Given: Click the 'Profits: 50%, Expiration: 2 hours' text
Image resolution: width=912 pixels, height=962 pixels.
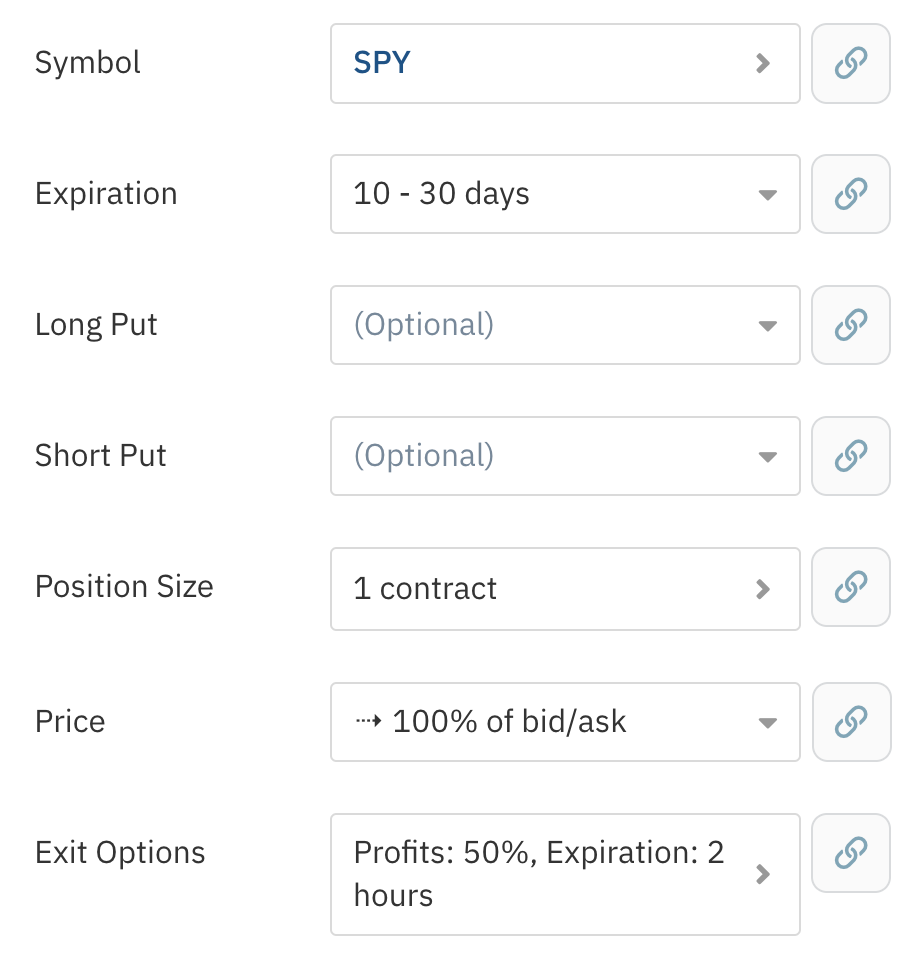Looking at the screenshot, I should (x=538, y=874).
